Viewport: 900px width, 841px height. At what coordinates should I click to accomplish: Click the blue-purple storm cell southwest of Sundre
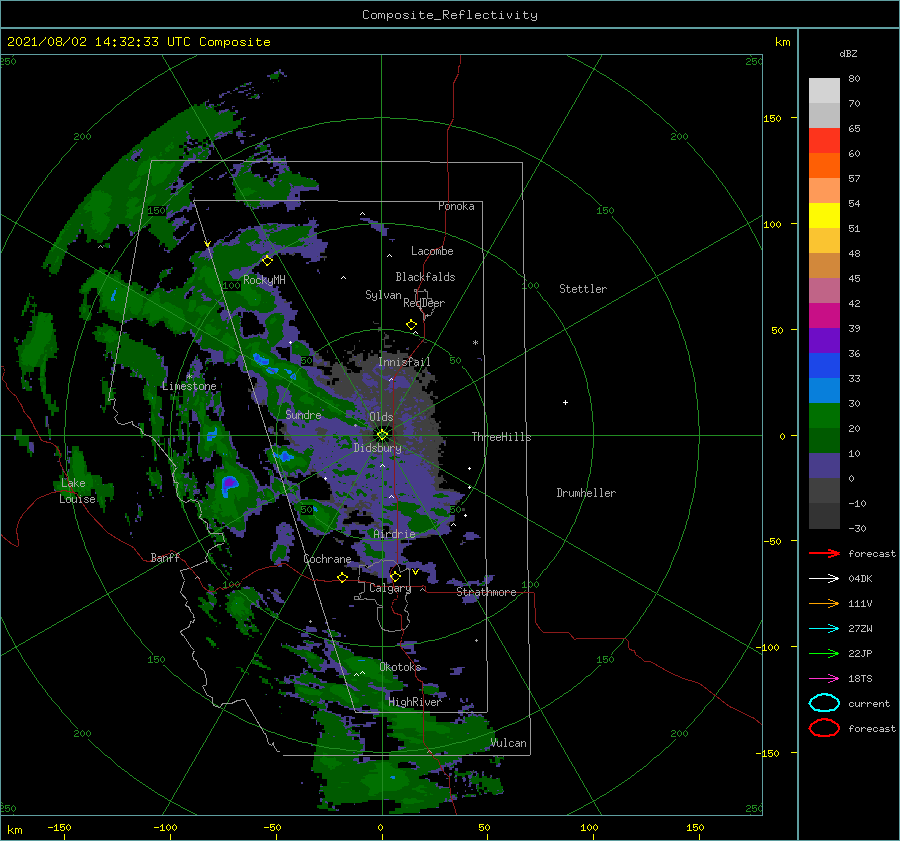pos(230,484)
